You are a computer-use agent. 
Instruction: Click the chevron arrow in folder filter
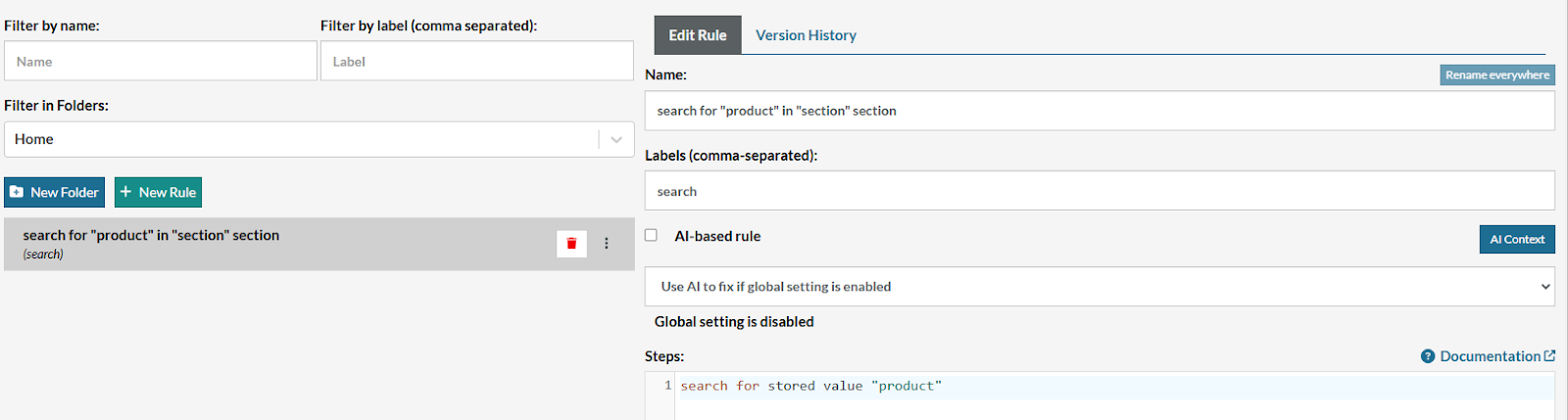click(616, 139)
